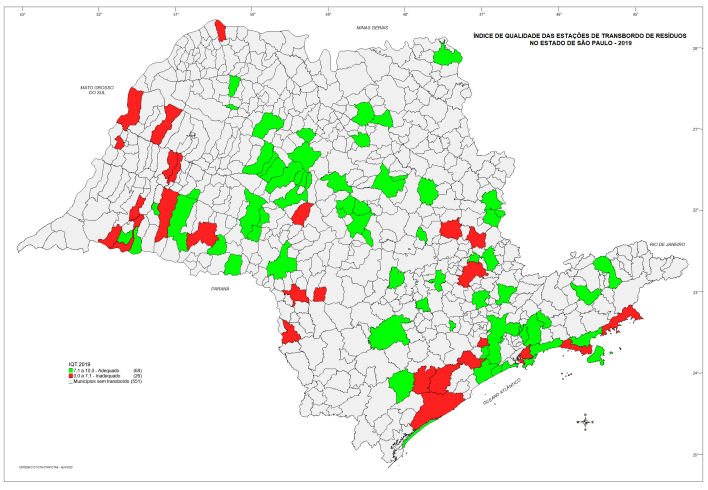Pick the gray 'Municípios sem transbordo' swatch

coord(70,382)
